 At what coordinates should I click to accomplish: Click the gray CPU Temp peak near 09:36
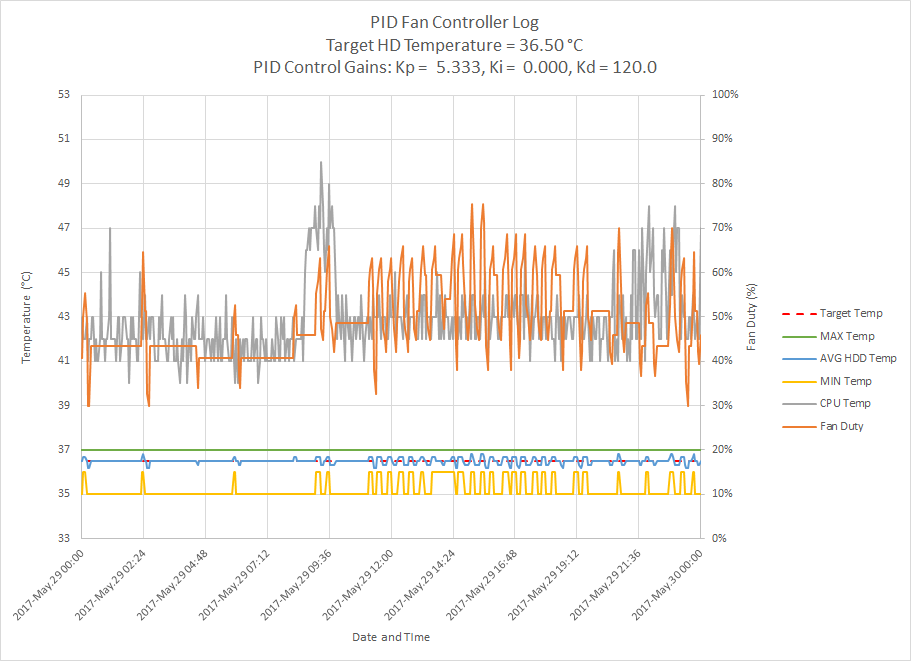point(321,163)
